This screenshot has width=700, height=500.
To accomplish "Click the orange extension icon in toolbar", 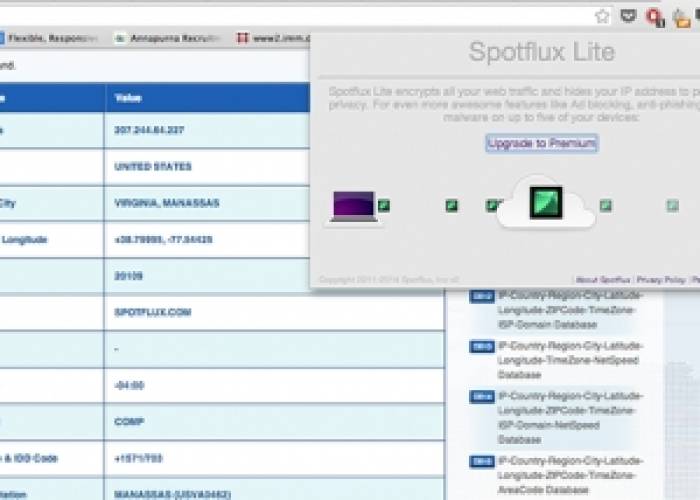I will [681, 19].
